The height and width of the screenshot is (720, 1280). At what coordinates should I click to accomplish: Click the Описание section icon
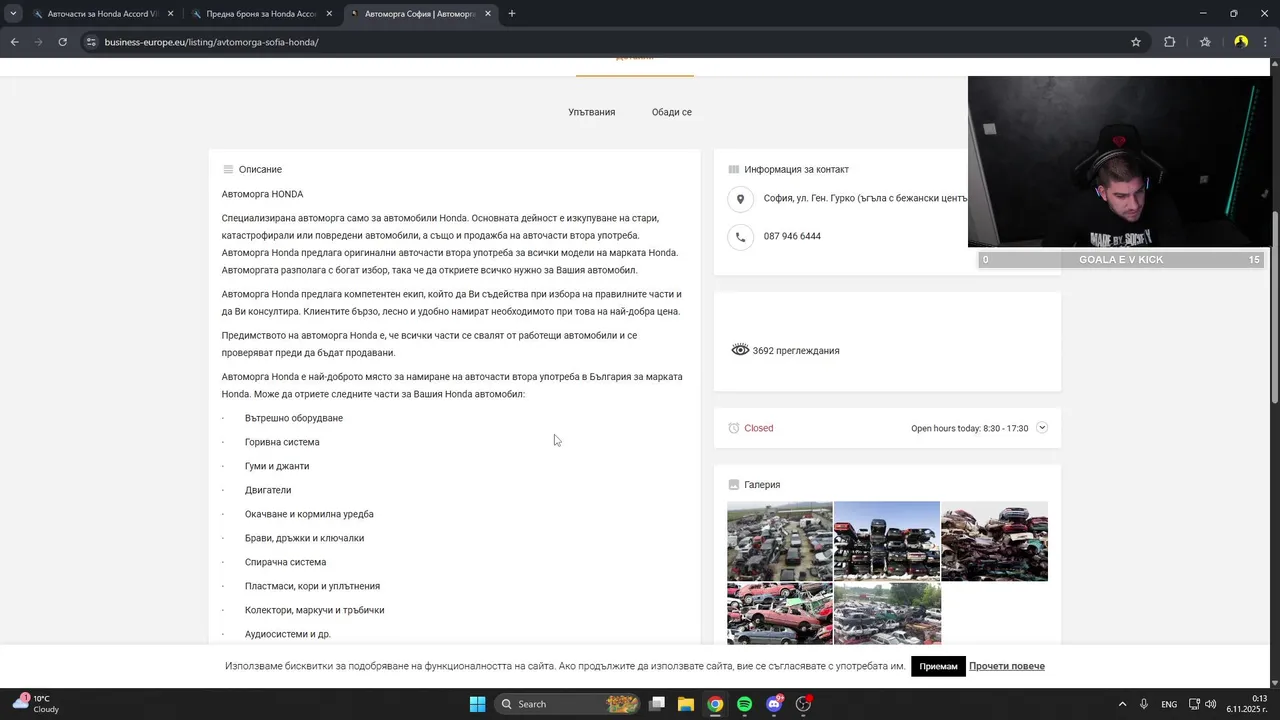point(228,170)
